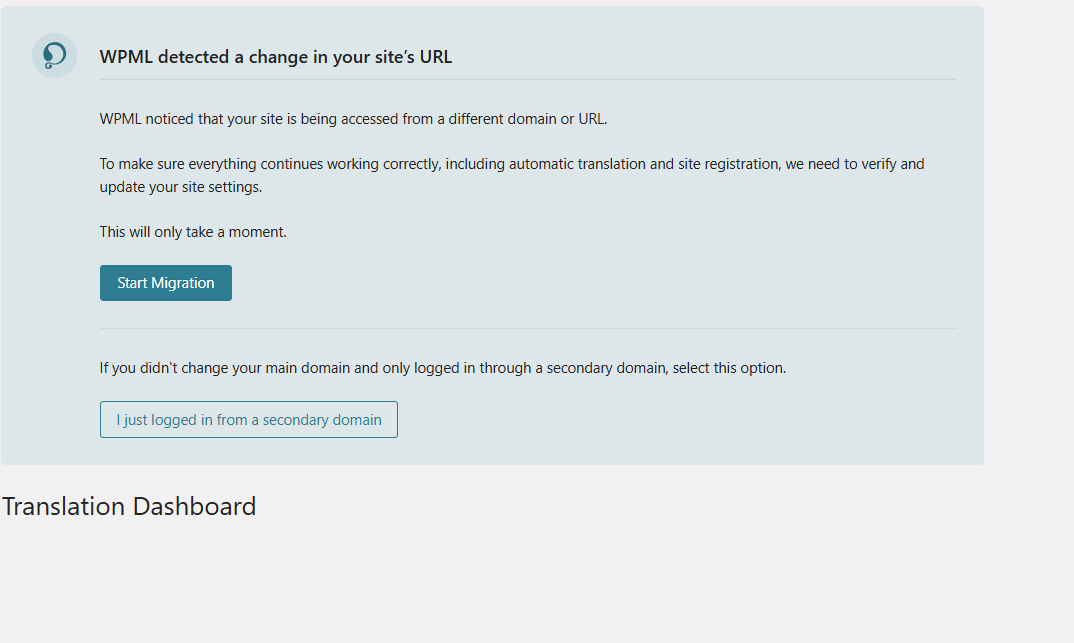Click the "If you didn't change your main domain" text
This screenshot has width=1074, height=643.
(x=442, y=368)
